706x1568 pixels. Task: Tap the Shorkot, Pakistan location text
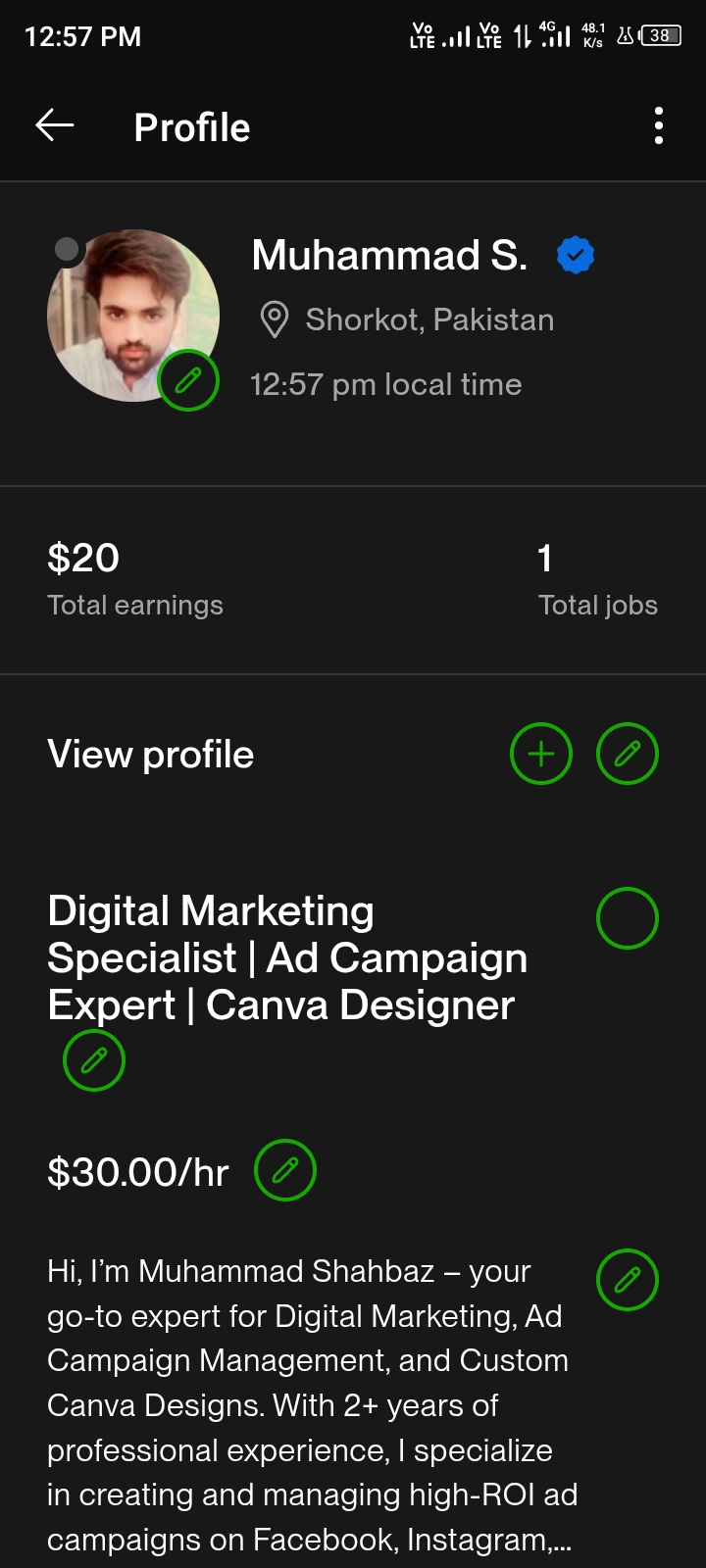pyautogui.click(x=429, y=320)
